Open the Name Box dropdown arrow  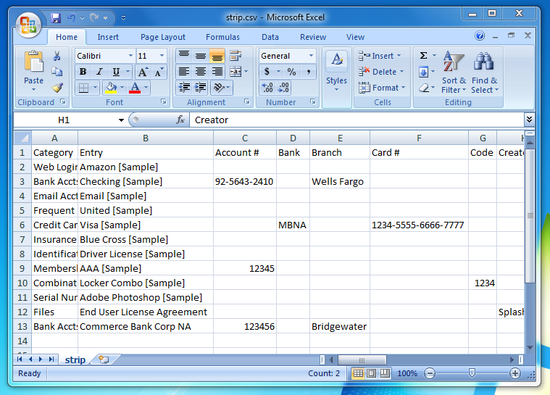click(121, 120)
